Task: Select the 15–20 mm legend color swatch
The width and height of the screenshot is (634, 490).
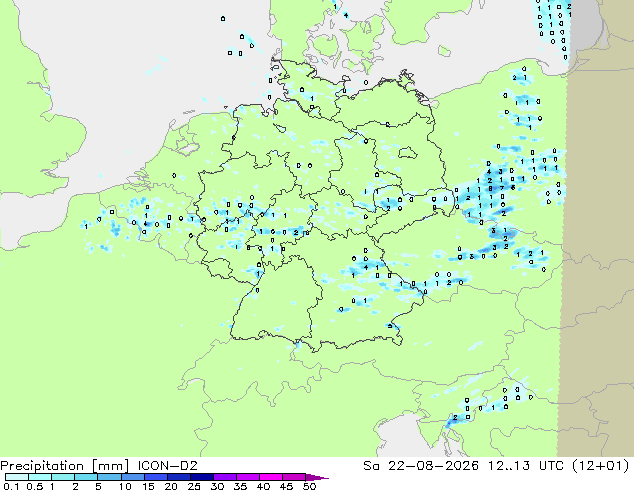Action: click(x=155, y=477)
